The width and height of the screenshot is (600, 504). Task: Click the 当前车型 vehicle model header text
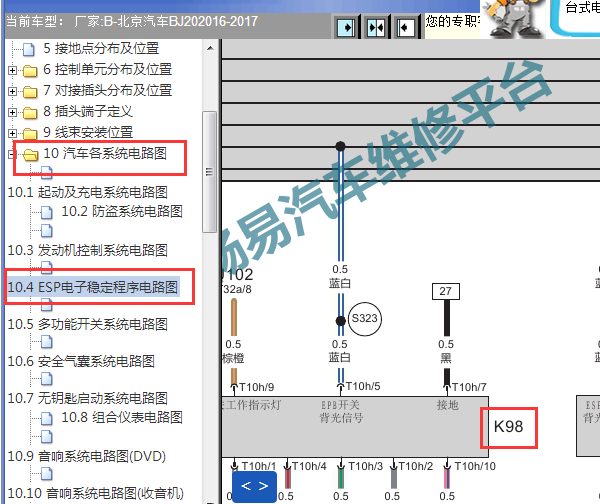tap(132, 21)
